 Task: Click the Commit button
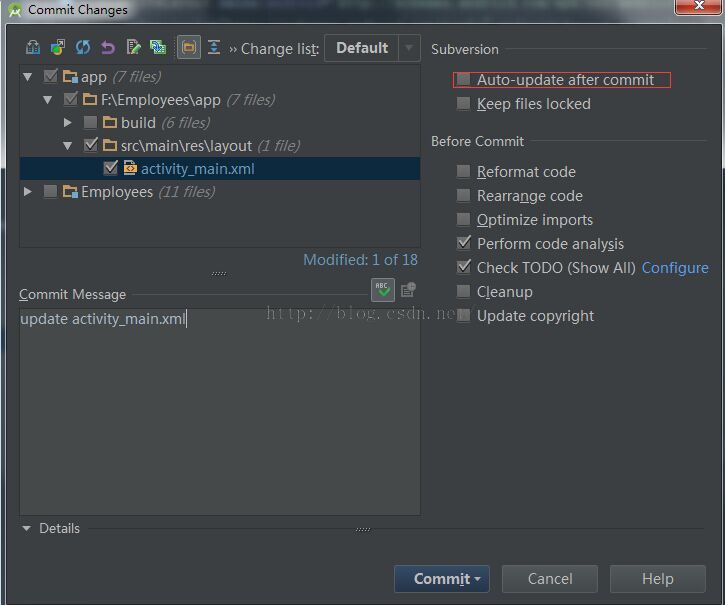pos(442,579)
